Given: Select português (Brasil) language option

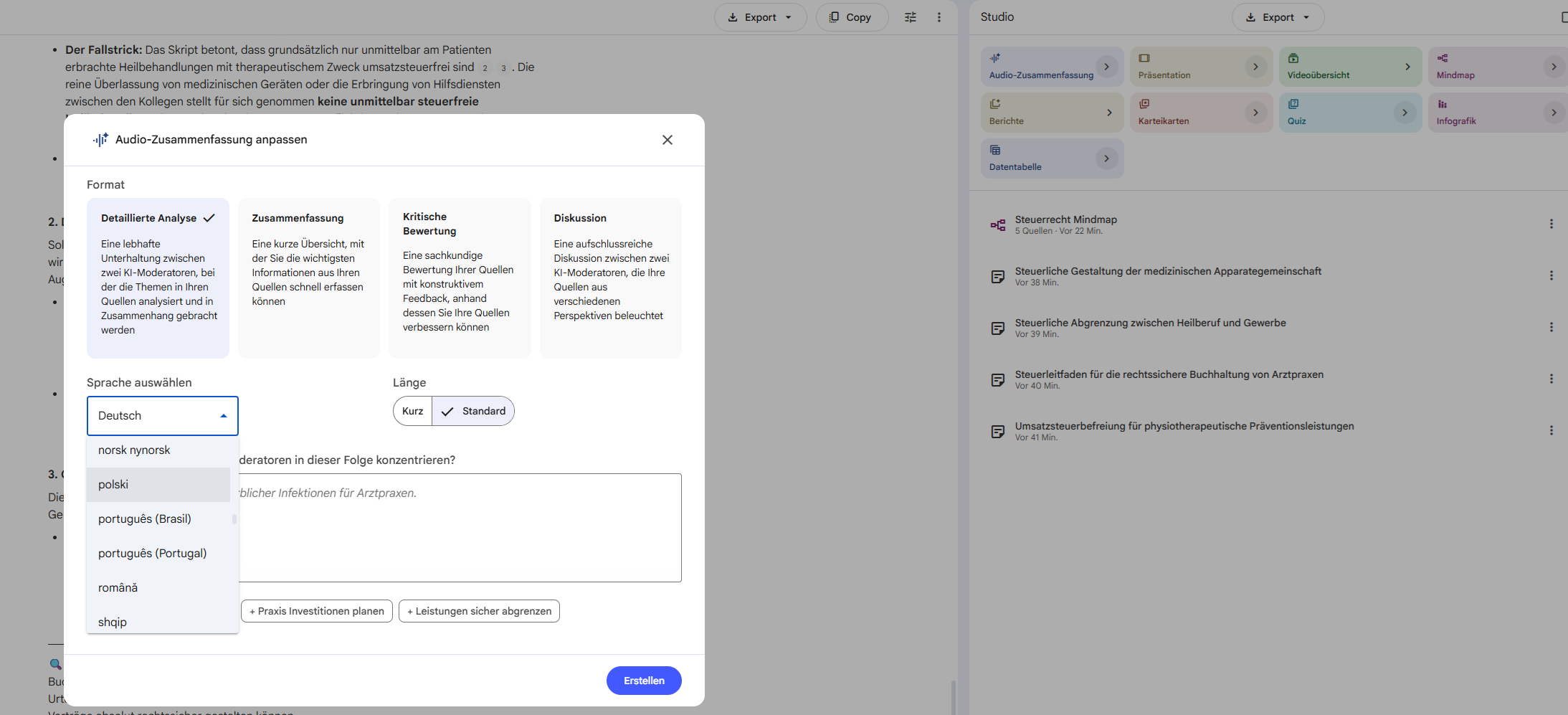Looking at the screenshot, I should coord(158,519).
